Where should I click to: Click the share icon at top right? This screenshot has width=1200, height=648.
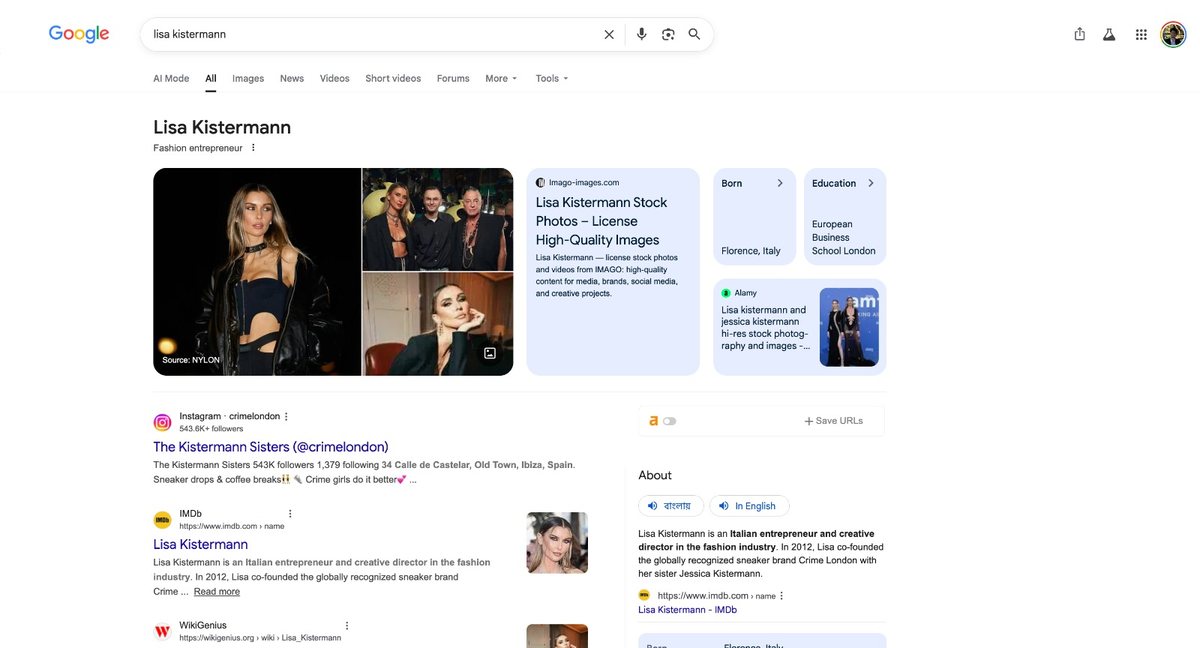[1079, 34]
